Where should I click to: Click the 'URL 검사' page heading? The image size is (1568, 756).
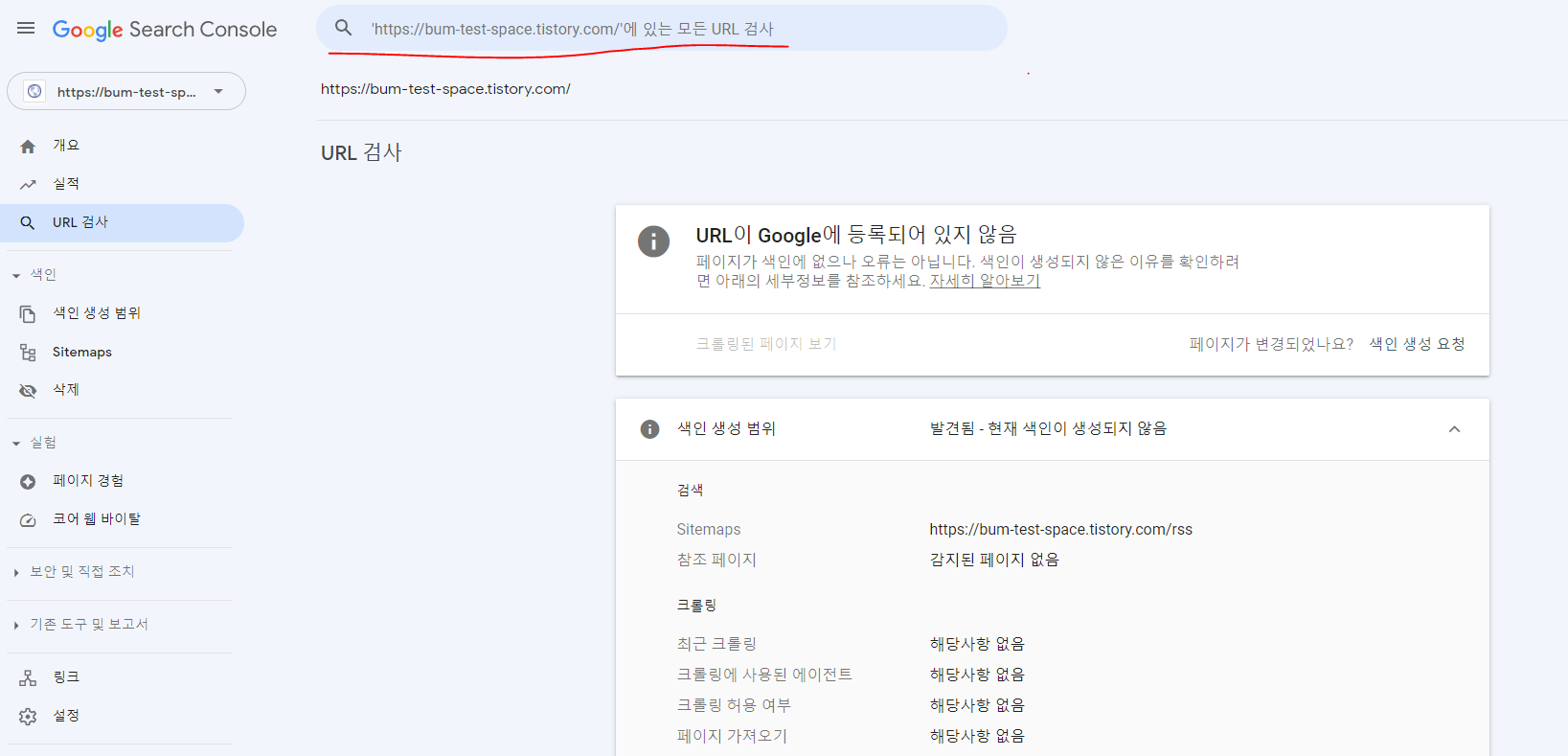[x=361, y=153]
